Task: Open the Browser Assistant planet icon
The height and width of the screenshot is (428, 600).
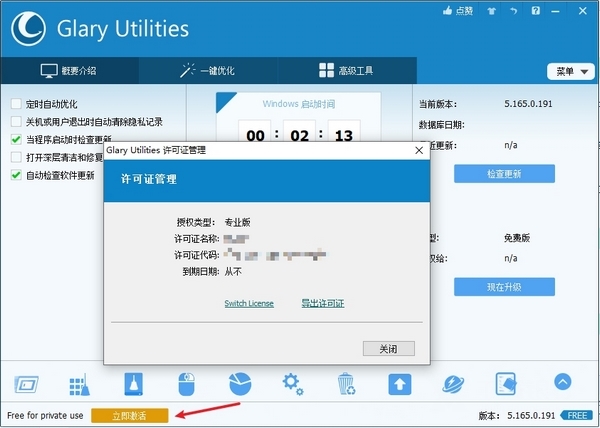Action: point(453,384)
